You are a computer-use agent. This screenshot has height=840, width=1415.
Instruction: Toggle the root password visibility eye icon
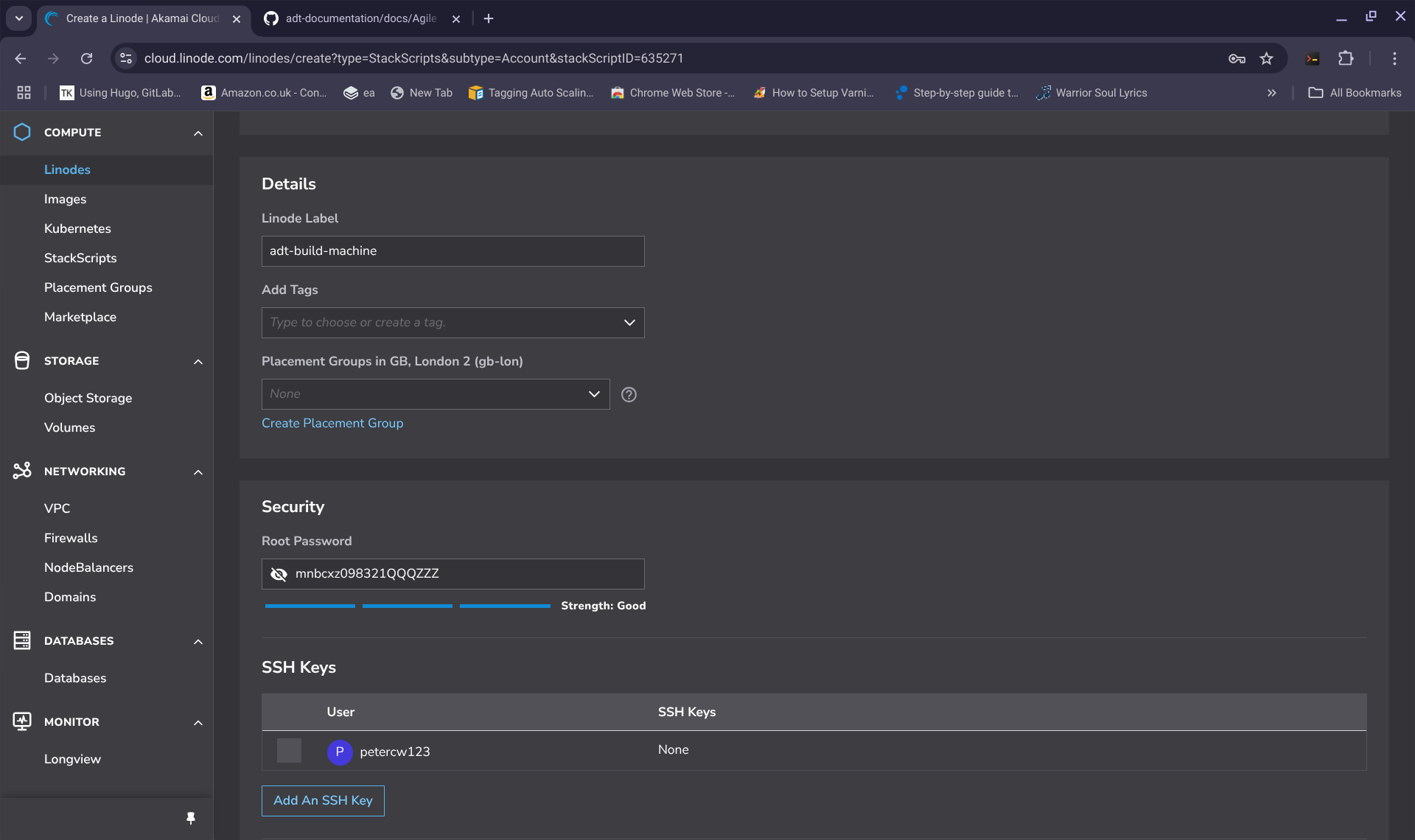(x=279, y=574)
